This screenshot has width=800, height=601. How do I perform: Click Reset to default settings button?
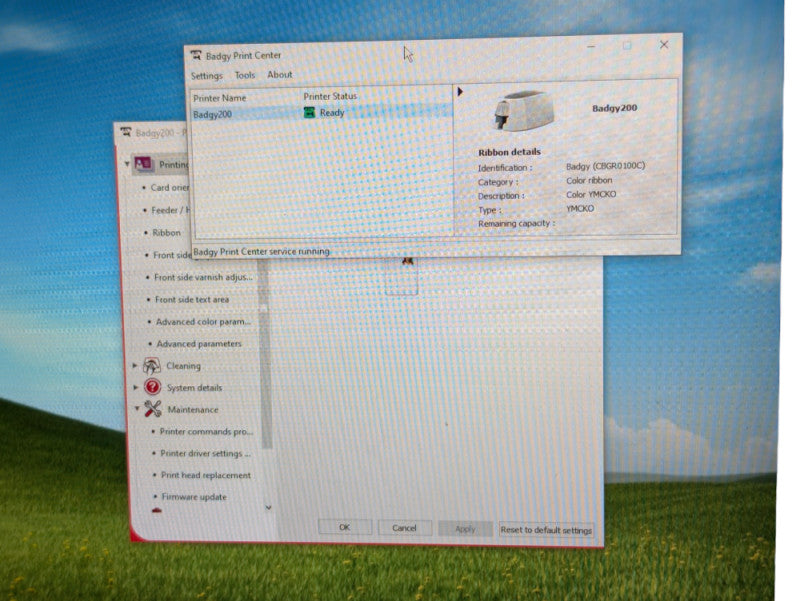(x=546, y=530)
